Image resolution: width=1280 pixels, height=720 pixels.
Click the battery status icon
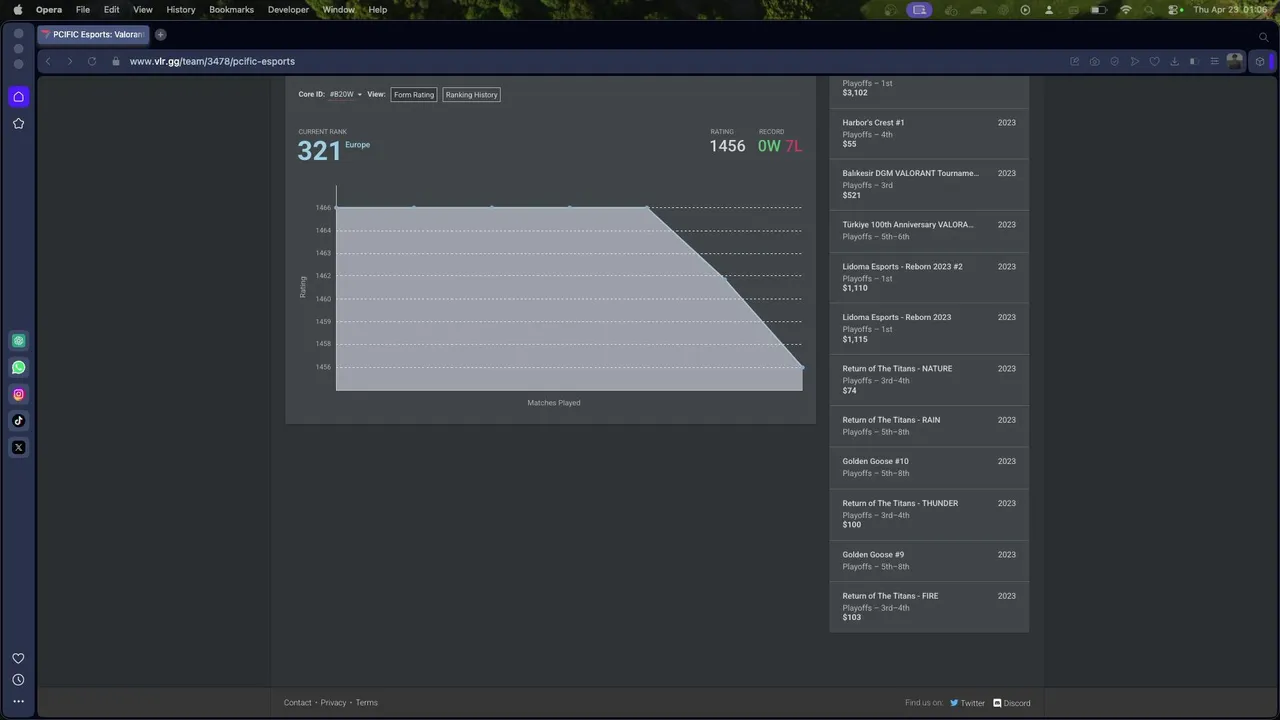pos(1098,9)
